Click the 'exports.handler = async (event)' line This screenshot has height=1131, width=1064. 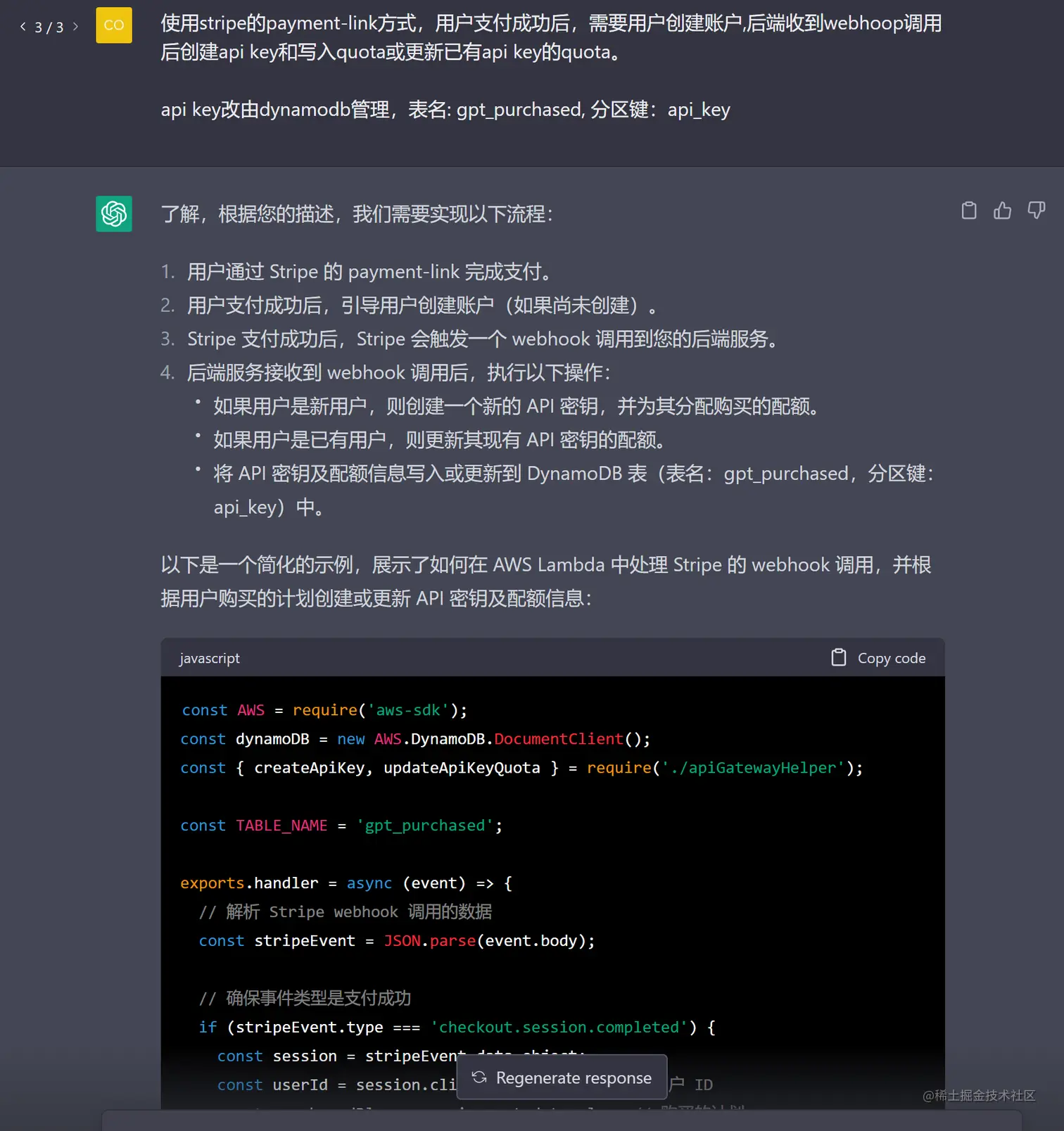click(x=346, y=883)
